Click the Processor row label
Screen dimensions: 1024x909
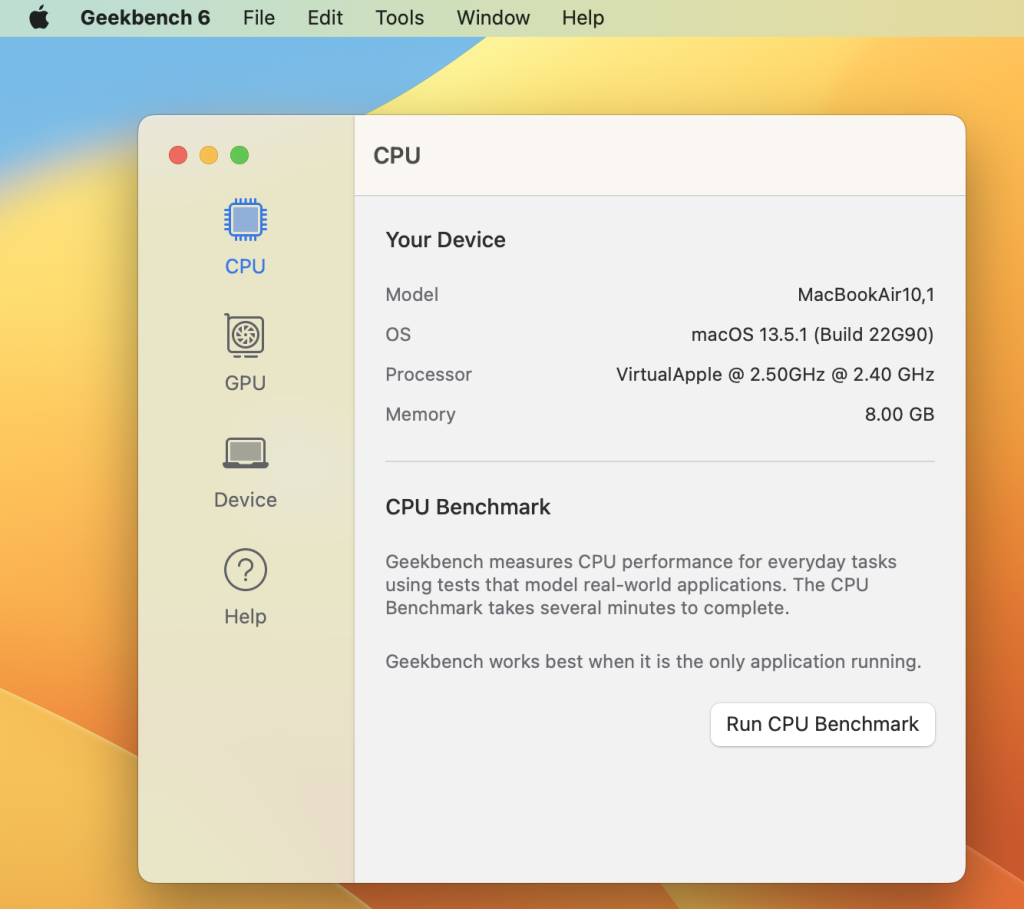428,374
